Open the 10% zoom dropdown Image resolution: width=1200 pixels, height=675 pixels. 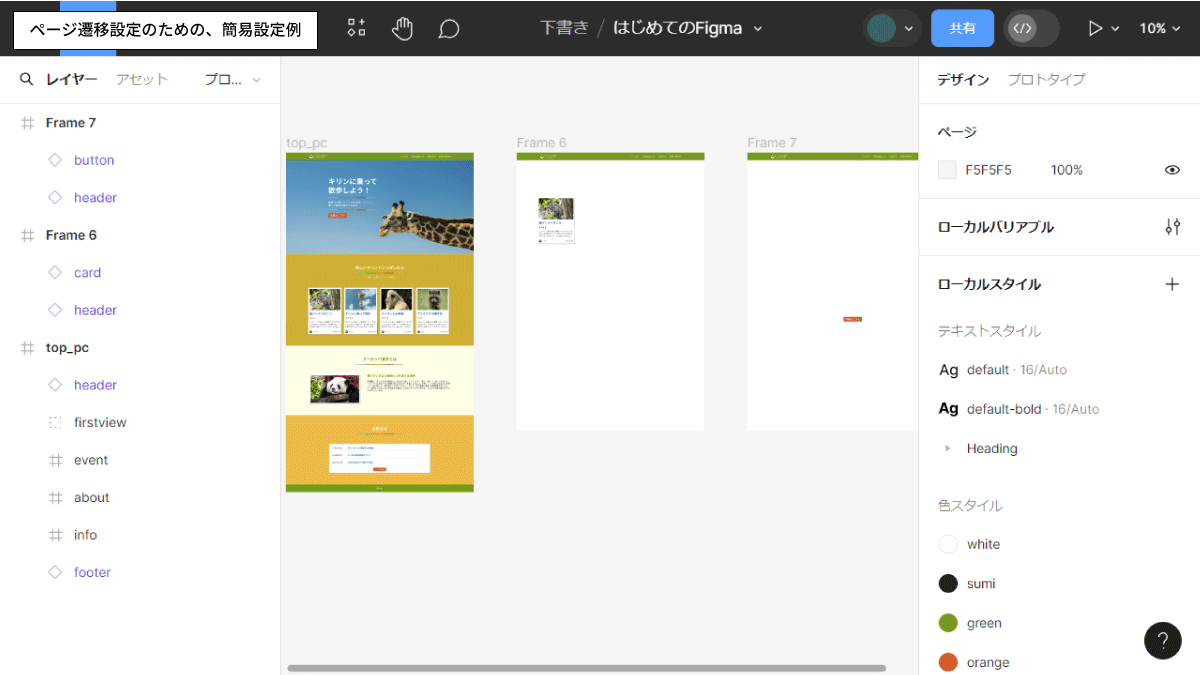point(1159,28)
